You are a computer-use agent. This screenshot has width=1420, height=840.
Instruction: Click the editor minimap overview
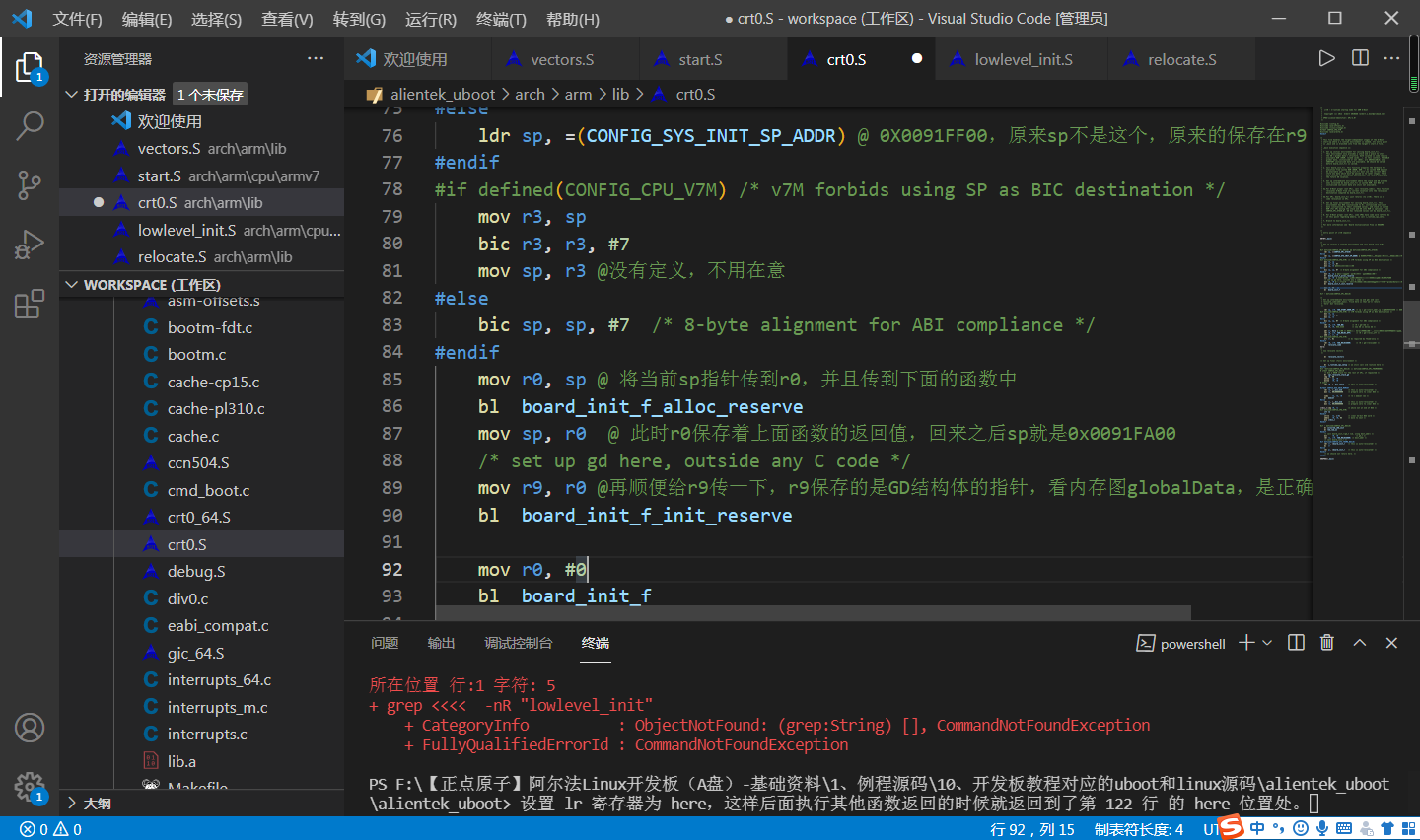click(1360, 363)
